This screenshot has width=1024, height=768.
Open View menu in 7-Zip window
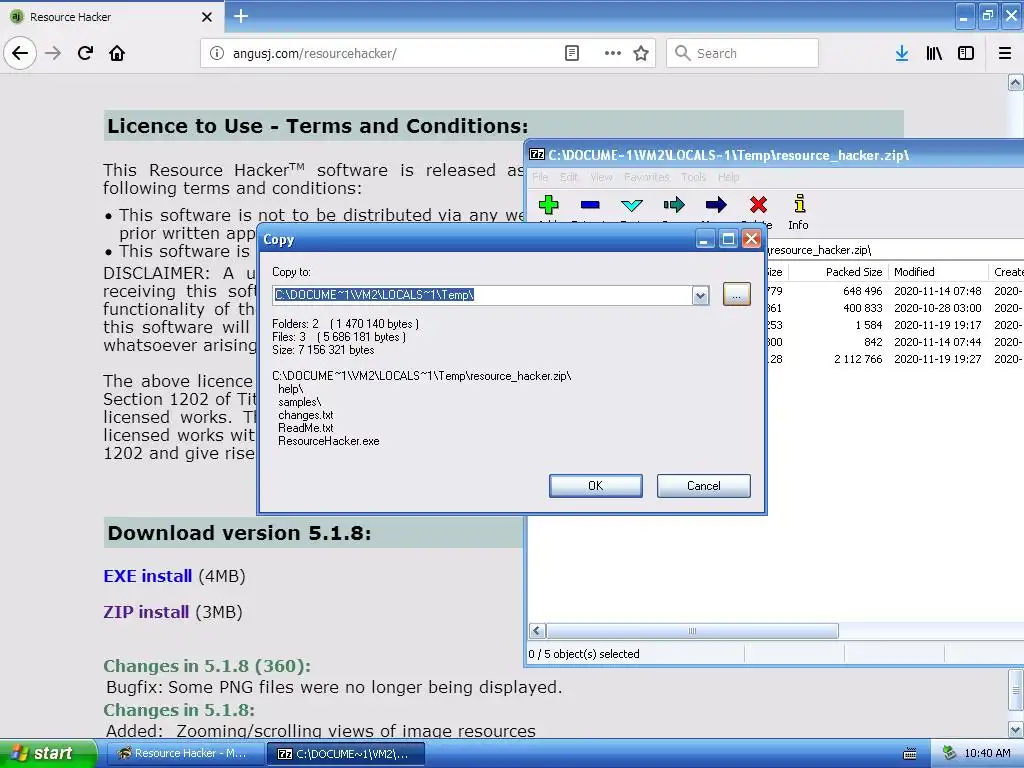click(601, 177)
